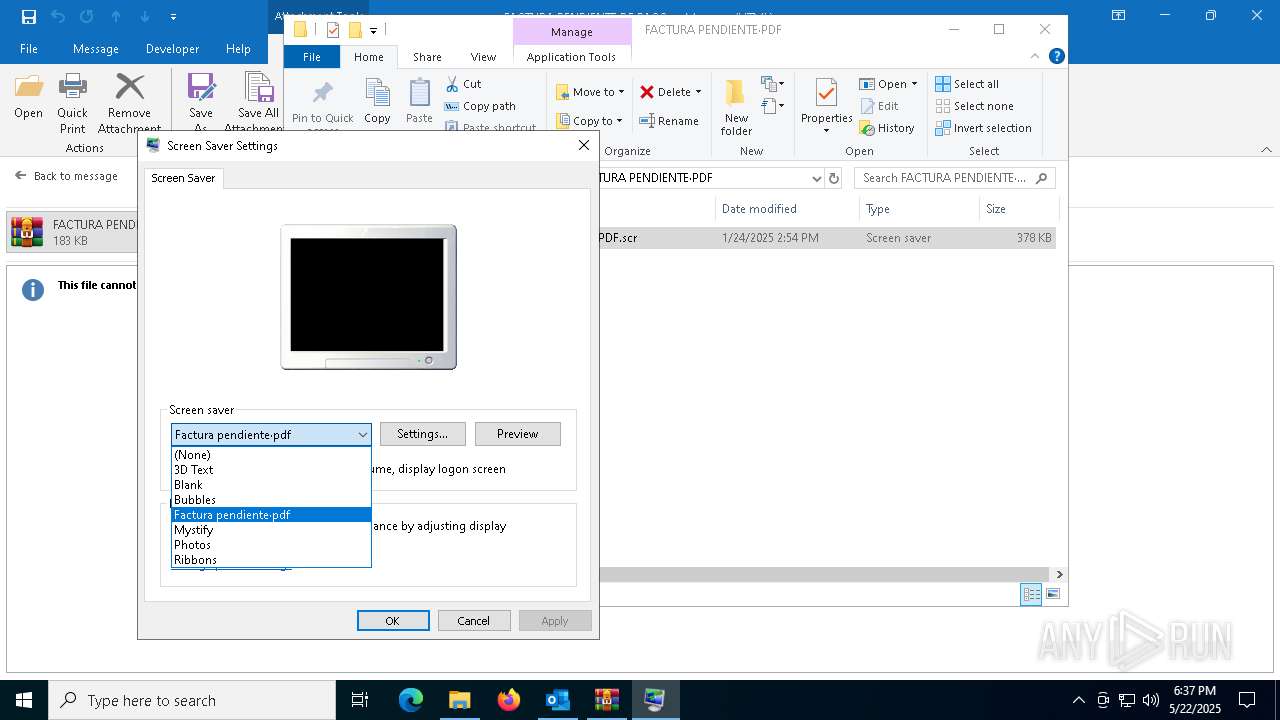Switch to Explorer Share tab
Screen dimensions: 1280x720
coord(427,57)
